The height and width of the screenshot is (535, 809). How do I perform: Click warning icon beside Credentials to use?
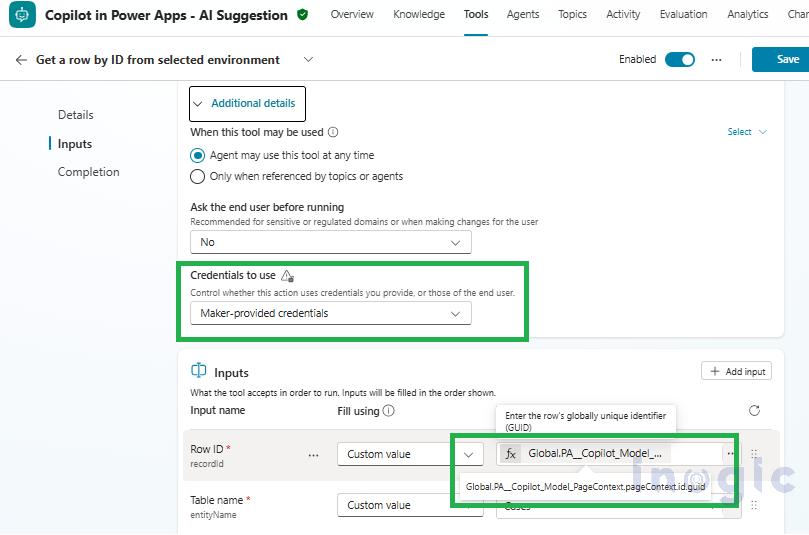[x=287, y=275]
